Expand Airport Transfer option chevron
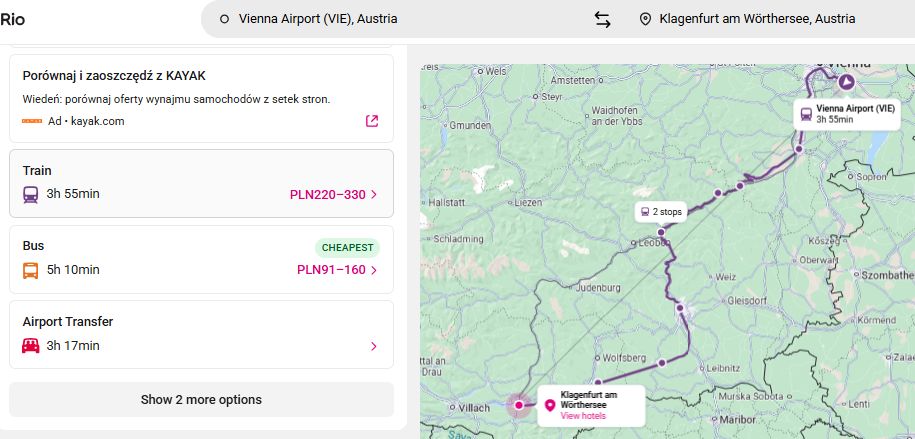This screenshot has width=915, height=439. pos(374,347)
